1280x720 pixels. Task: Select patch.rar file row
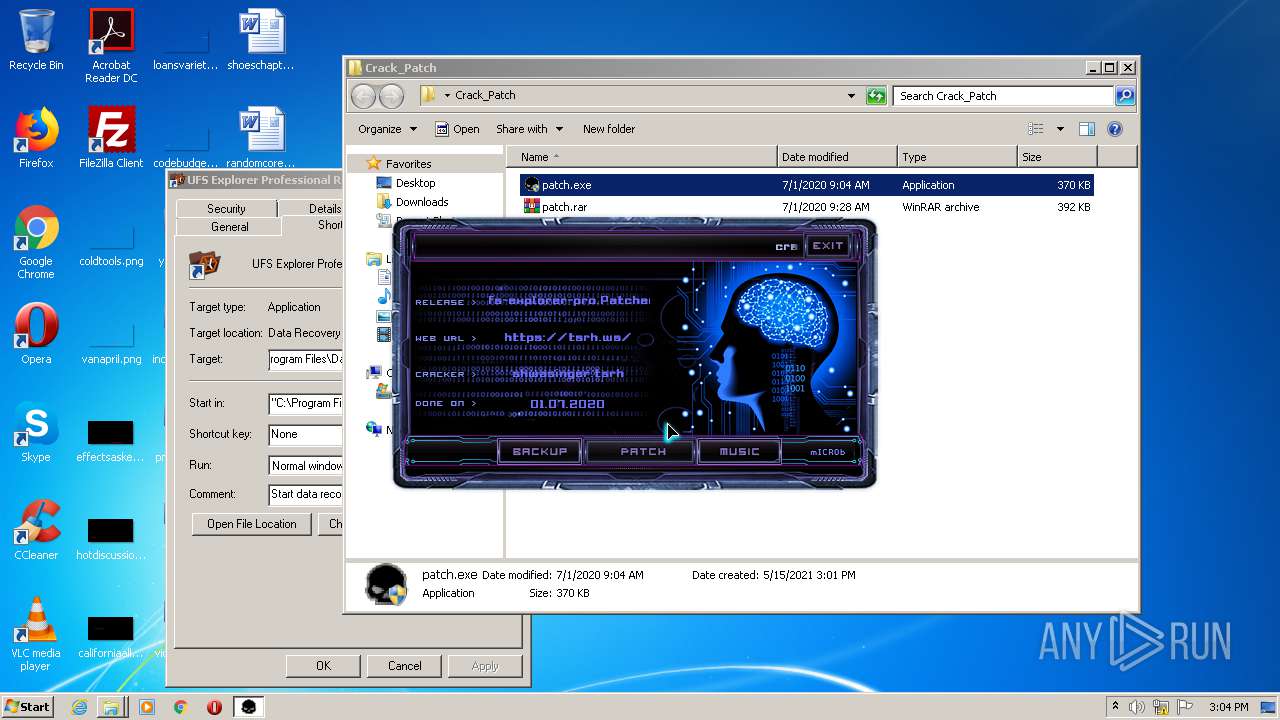click(x=806, y=207)
